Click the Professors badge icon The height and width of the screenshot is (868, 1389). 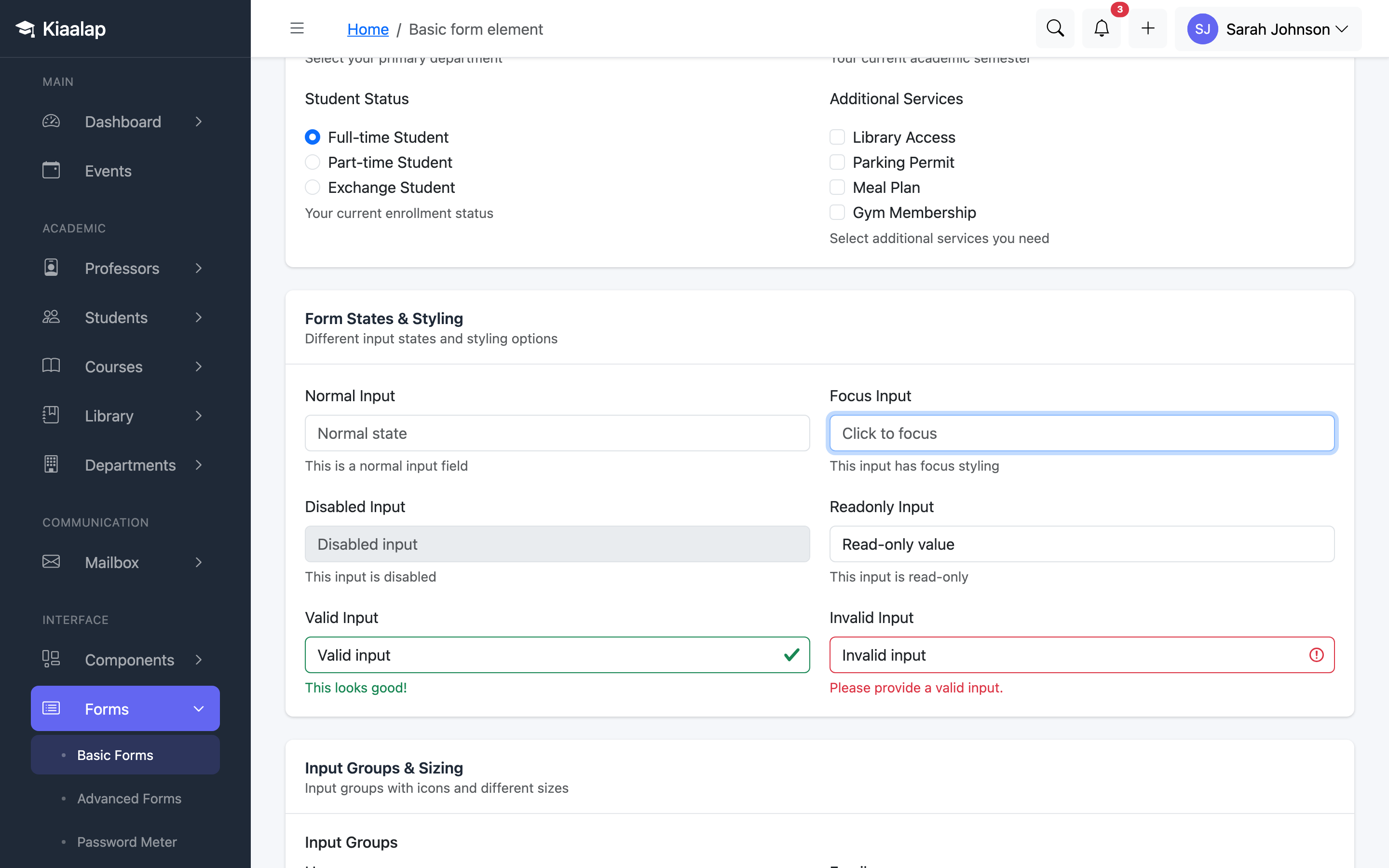(x=51, y=268)
